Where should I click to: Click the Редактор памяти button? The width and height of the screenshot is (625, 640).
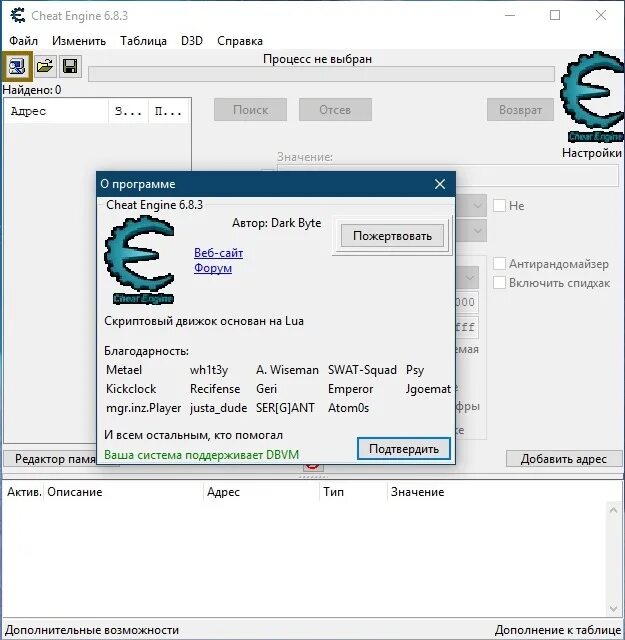(x=50, y=459)
